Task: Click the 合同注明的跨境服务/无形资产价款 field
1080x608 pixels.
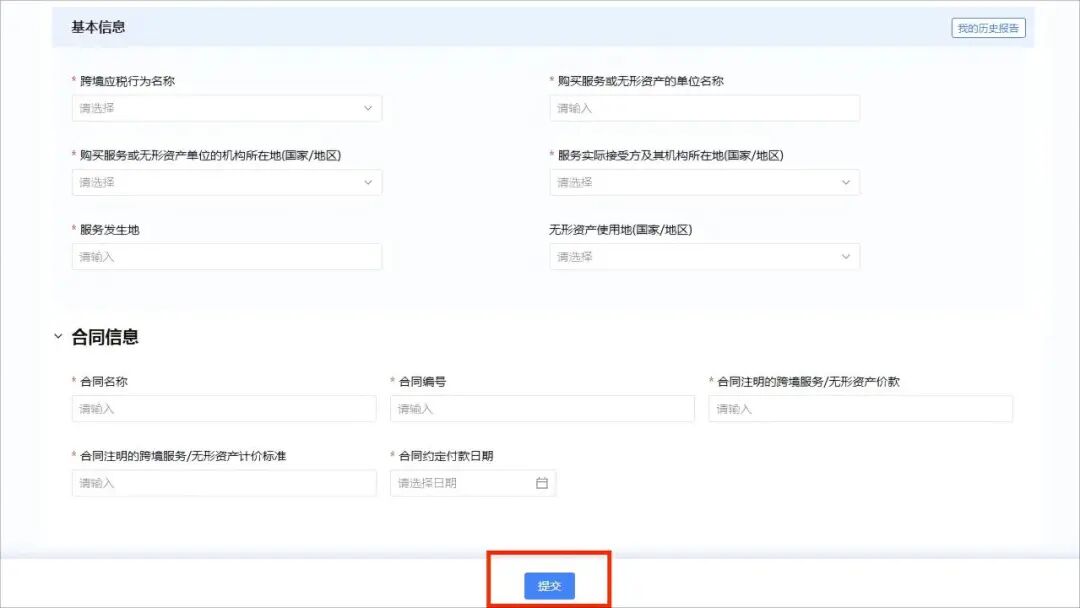Action: [x=860, y=408]
